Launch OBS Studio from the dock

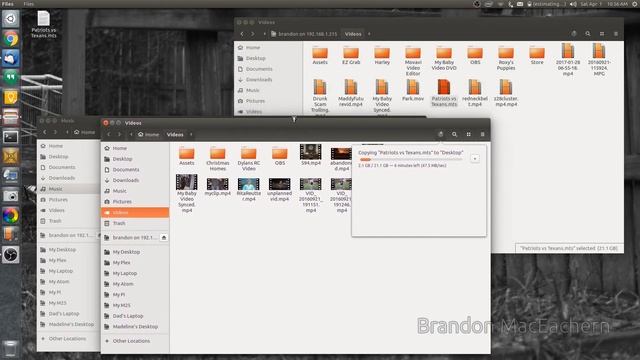[x=11, y=255]
